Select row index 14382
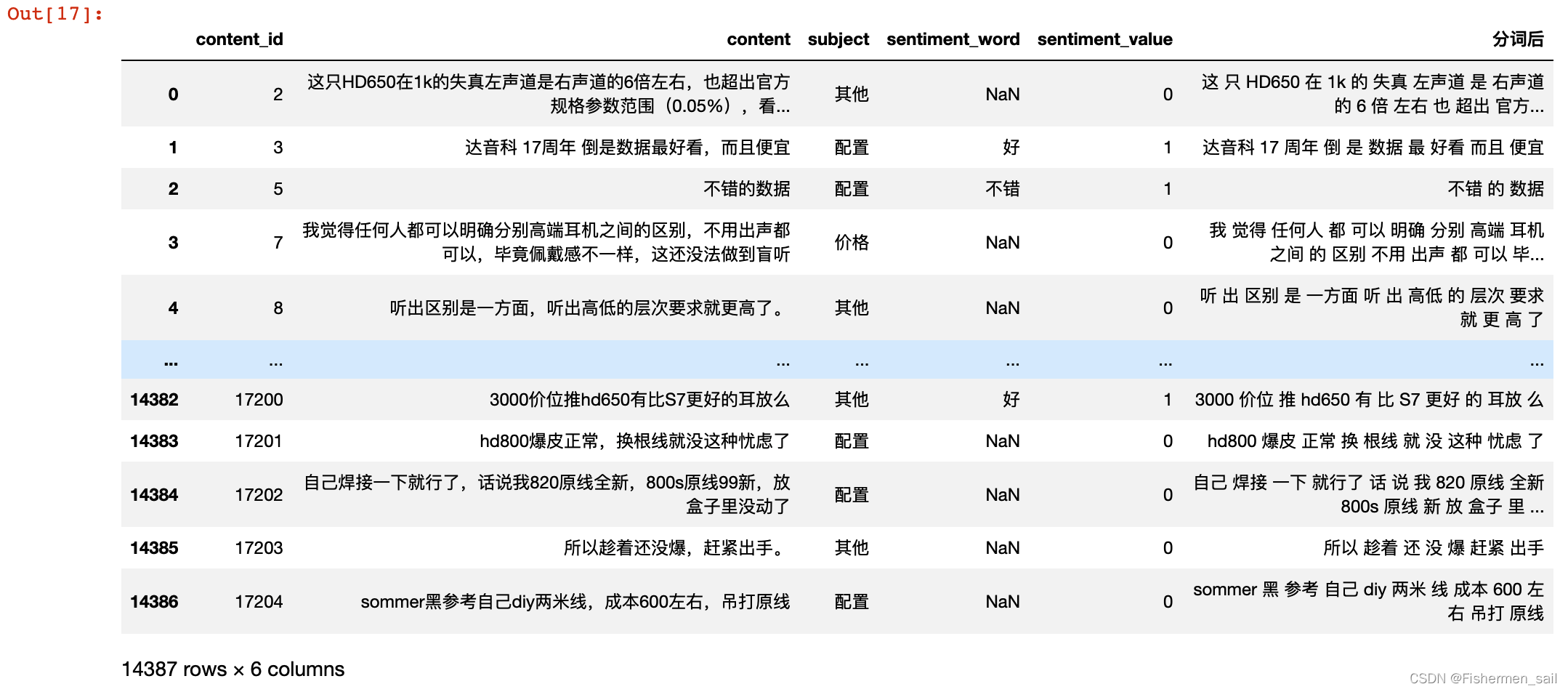The width and height of the screenshot is (1568, 692). (x=154, y=400)
